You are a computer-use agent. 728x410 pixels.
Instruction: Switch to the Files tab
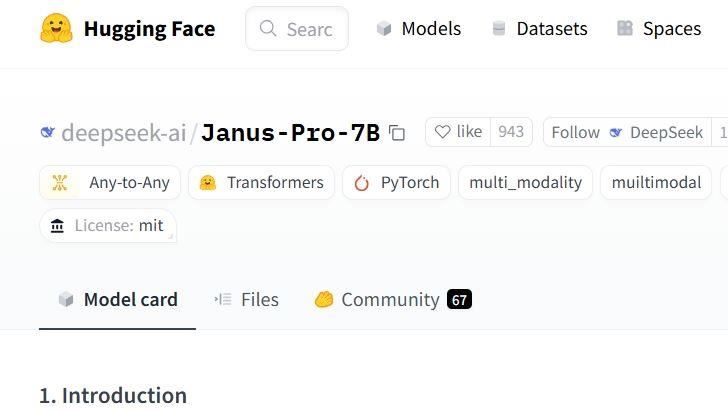247,299
